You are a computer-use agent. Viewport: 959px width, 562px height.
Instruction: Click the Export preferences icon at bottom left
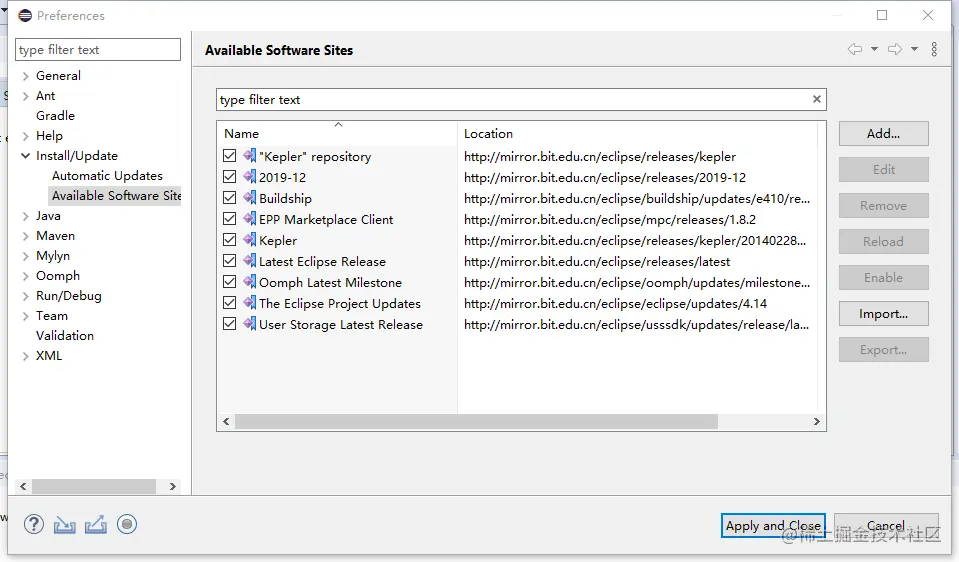click(x=95, y=525)
